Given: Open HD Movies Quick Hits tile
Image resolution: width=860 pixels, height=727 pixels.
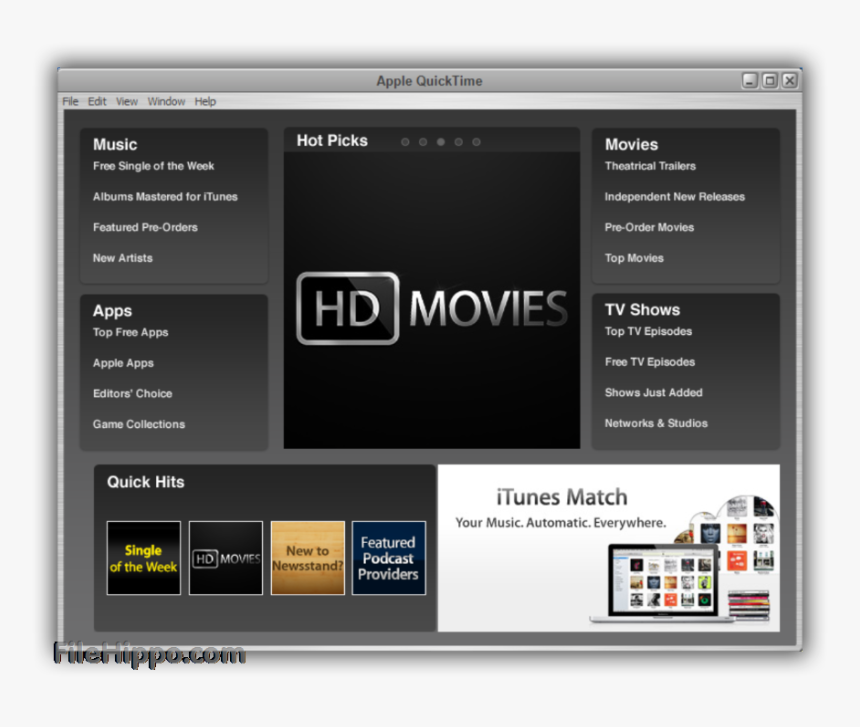Looking at the screenshot, I should (226, 558).
